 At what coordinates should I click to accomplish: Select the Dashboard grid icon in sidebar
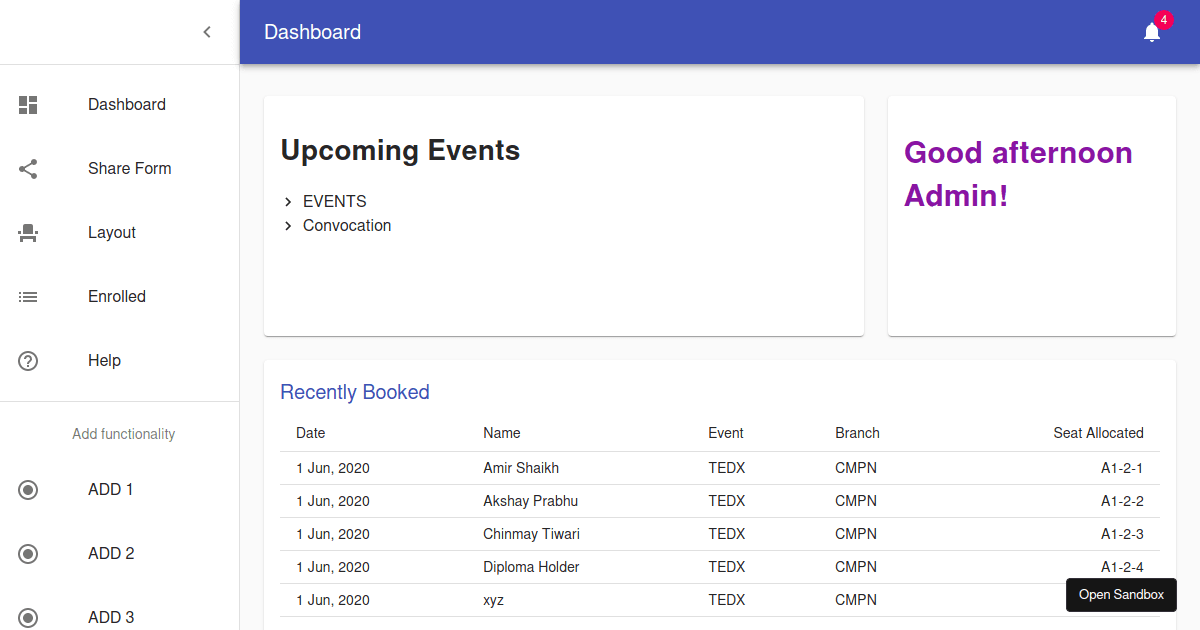(27, 104)
